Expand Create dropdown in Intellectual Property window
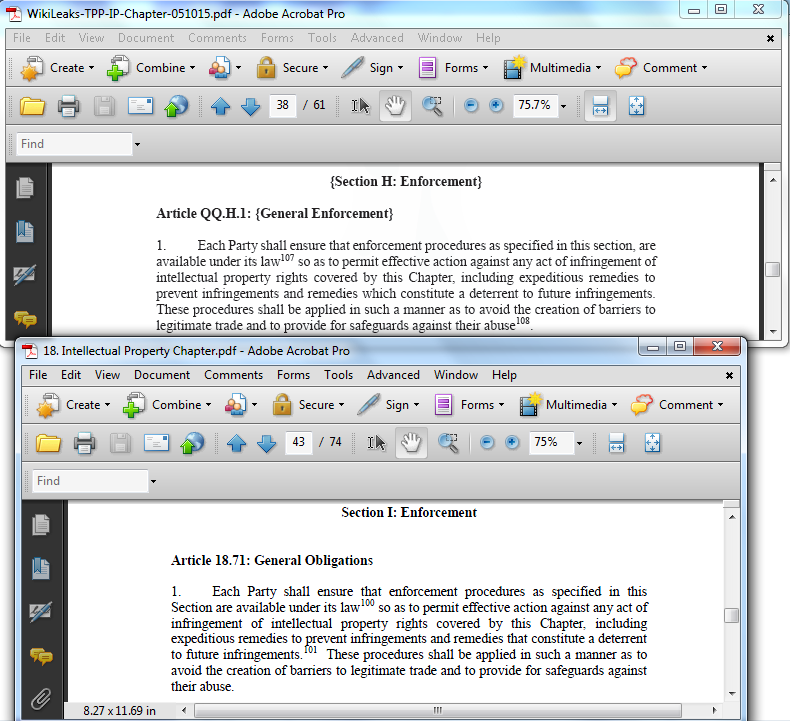Viewport: 790px width, 721px height. 107,405
